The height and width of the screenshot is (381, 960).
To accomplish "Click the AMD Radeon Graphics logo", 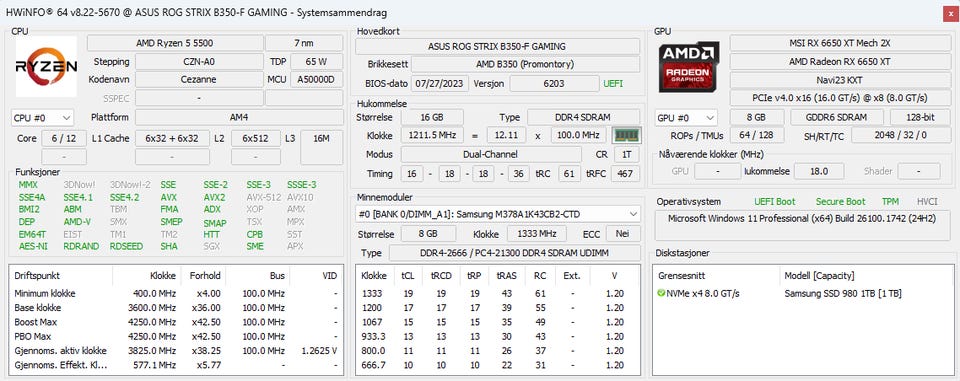I will click(689, 66).
